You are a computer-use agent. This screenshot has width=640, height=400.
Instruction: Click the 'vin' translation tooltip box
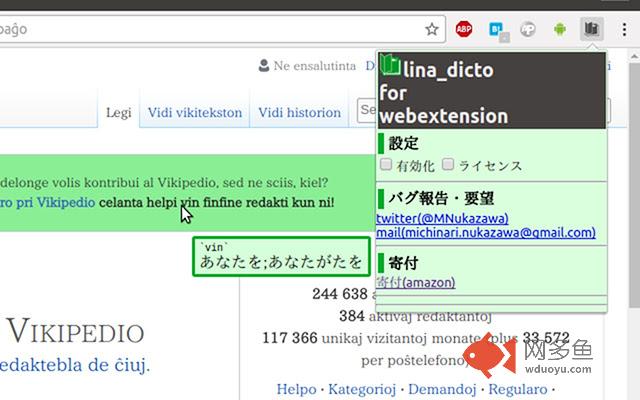281,256
